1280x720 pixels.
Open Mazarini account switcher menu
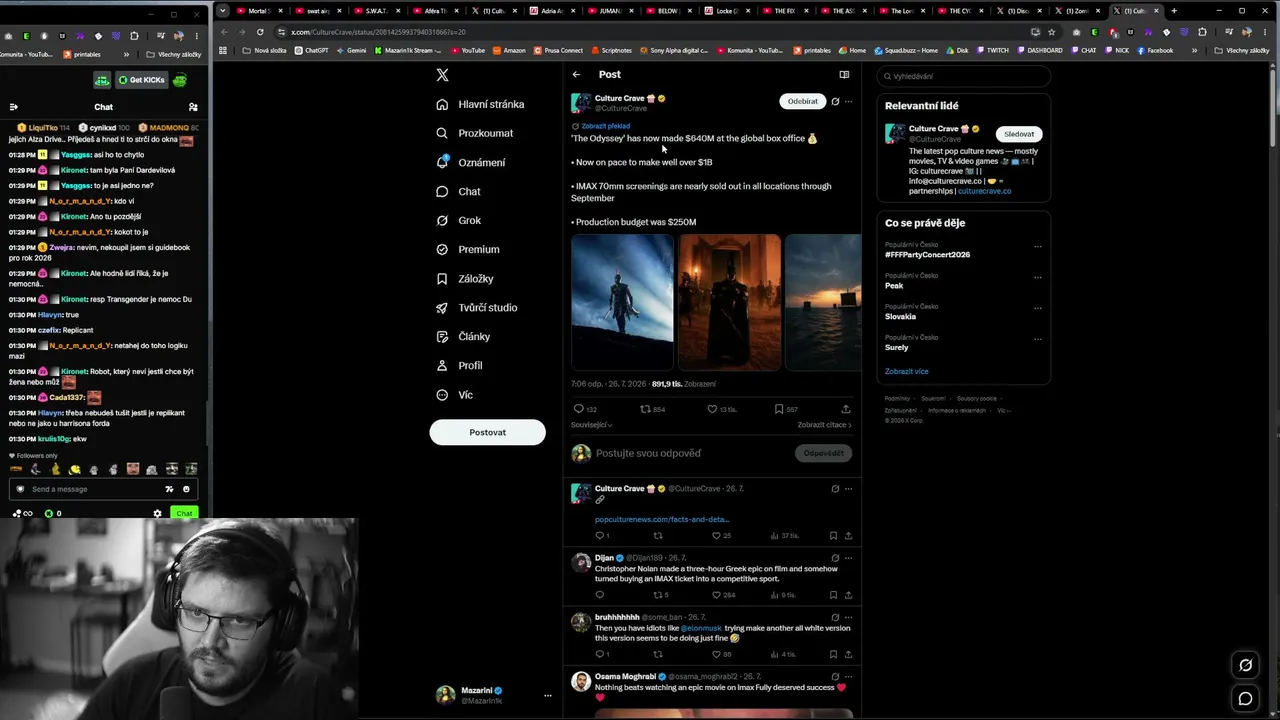pyautogui.click(x=547, y=695)
